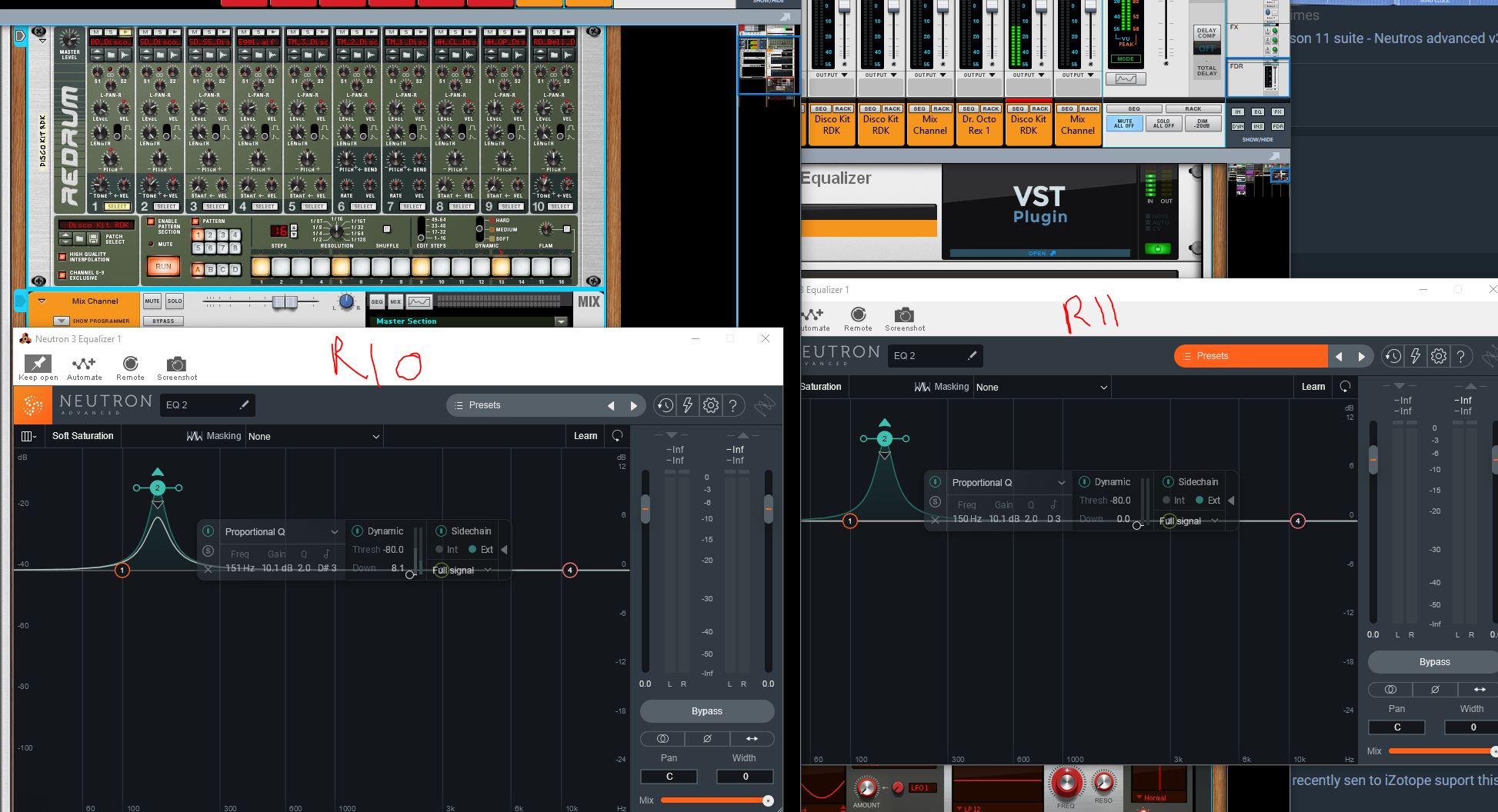Open Full signal dropdown in right Neutron
Image resolution: width=1498 pixels, height=812 pixels.
1189,521
